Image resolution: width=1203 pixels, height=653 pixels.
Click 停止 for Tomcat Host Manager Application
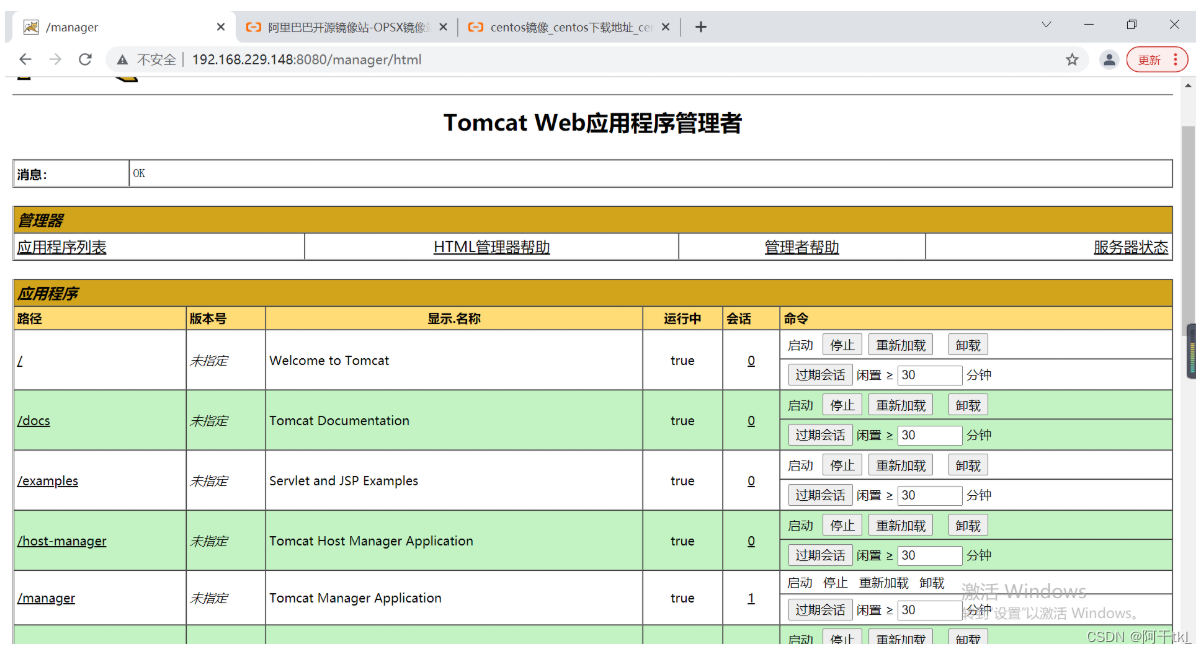[842, 525]
